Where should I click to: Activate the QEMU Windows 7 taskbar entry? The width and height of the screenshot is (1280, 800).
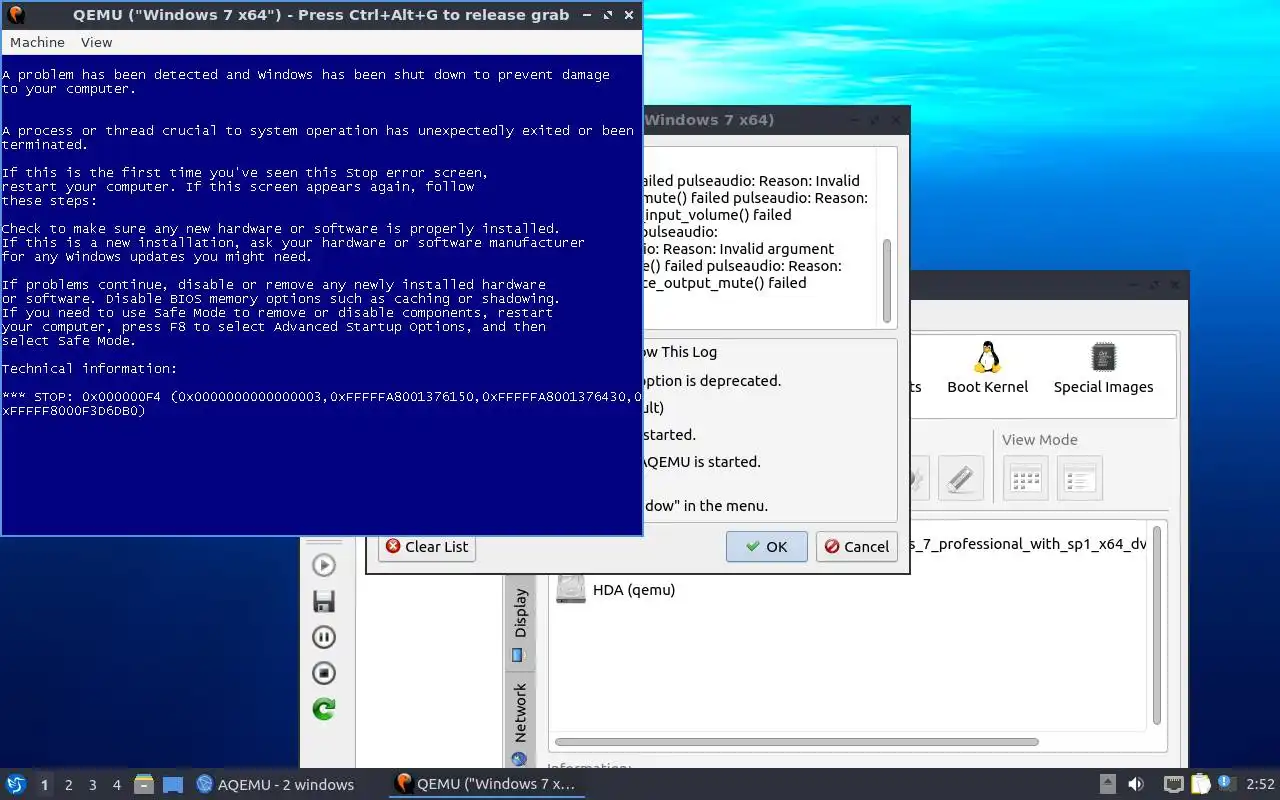pos(486,784)
